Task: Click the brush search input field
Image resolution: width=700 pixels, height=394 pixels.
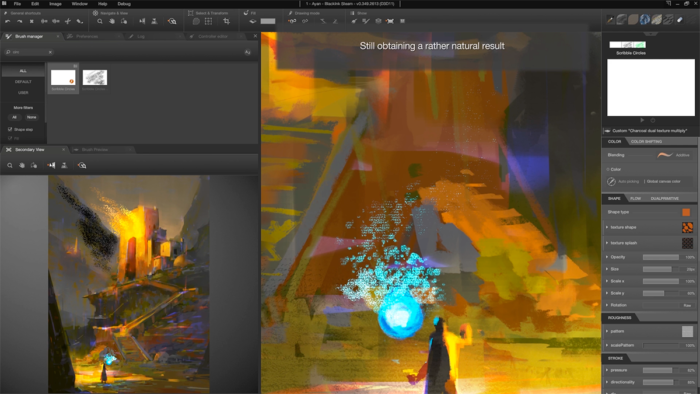Action: [29, 52]
